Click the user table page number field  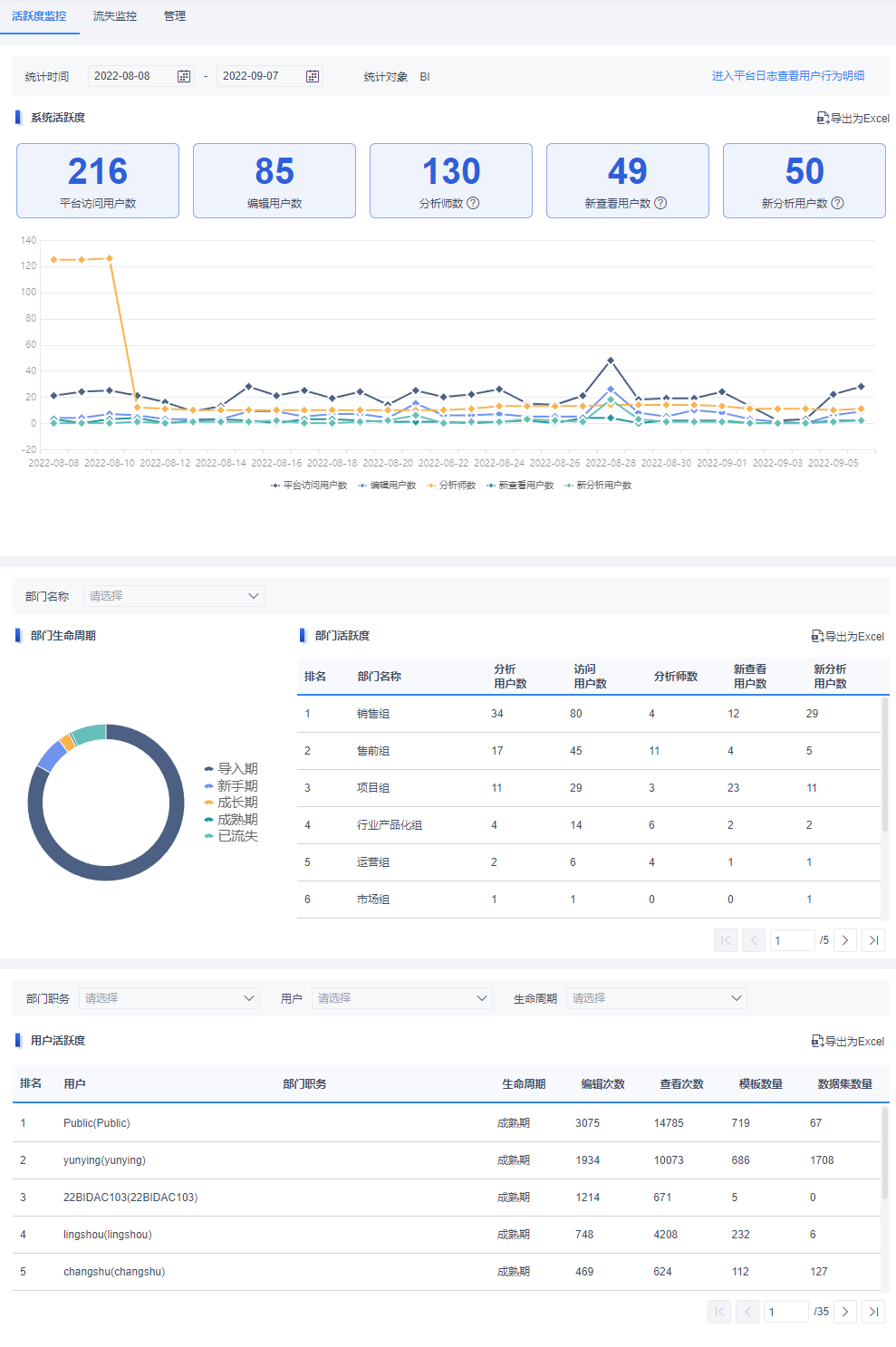(x=786, y=1312)
